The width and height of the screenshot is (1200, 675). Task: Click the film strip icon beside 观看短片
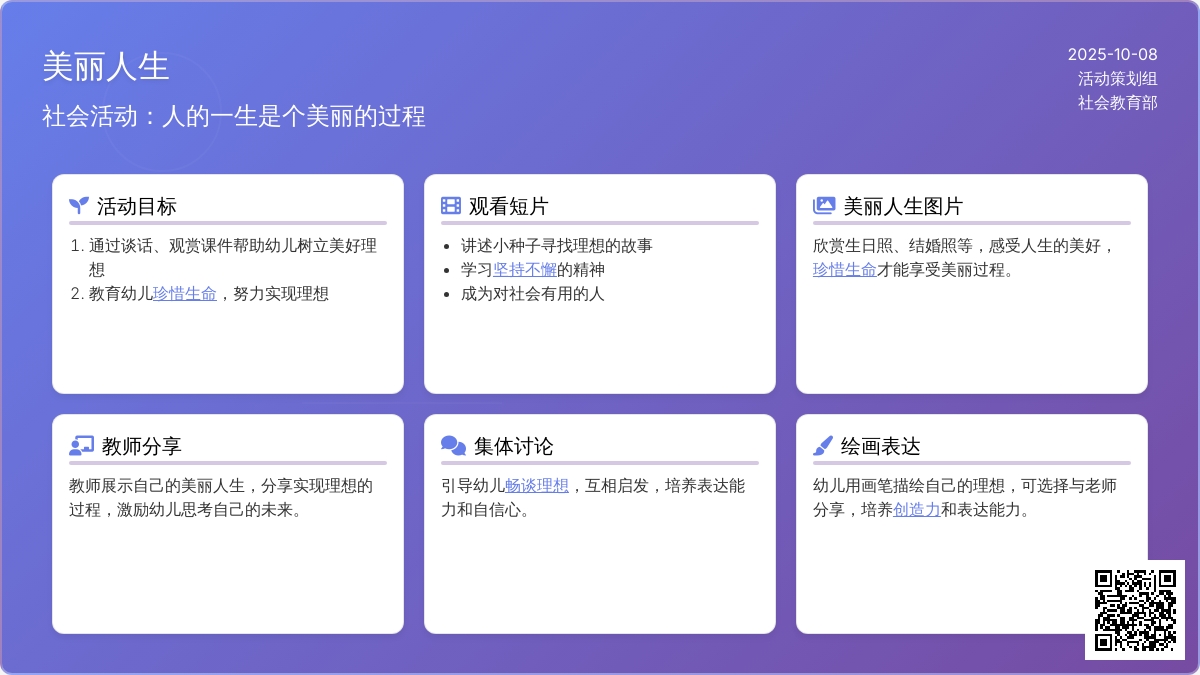tap(451, 206)
